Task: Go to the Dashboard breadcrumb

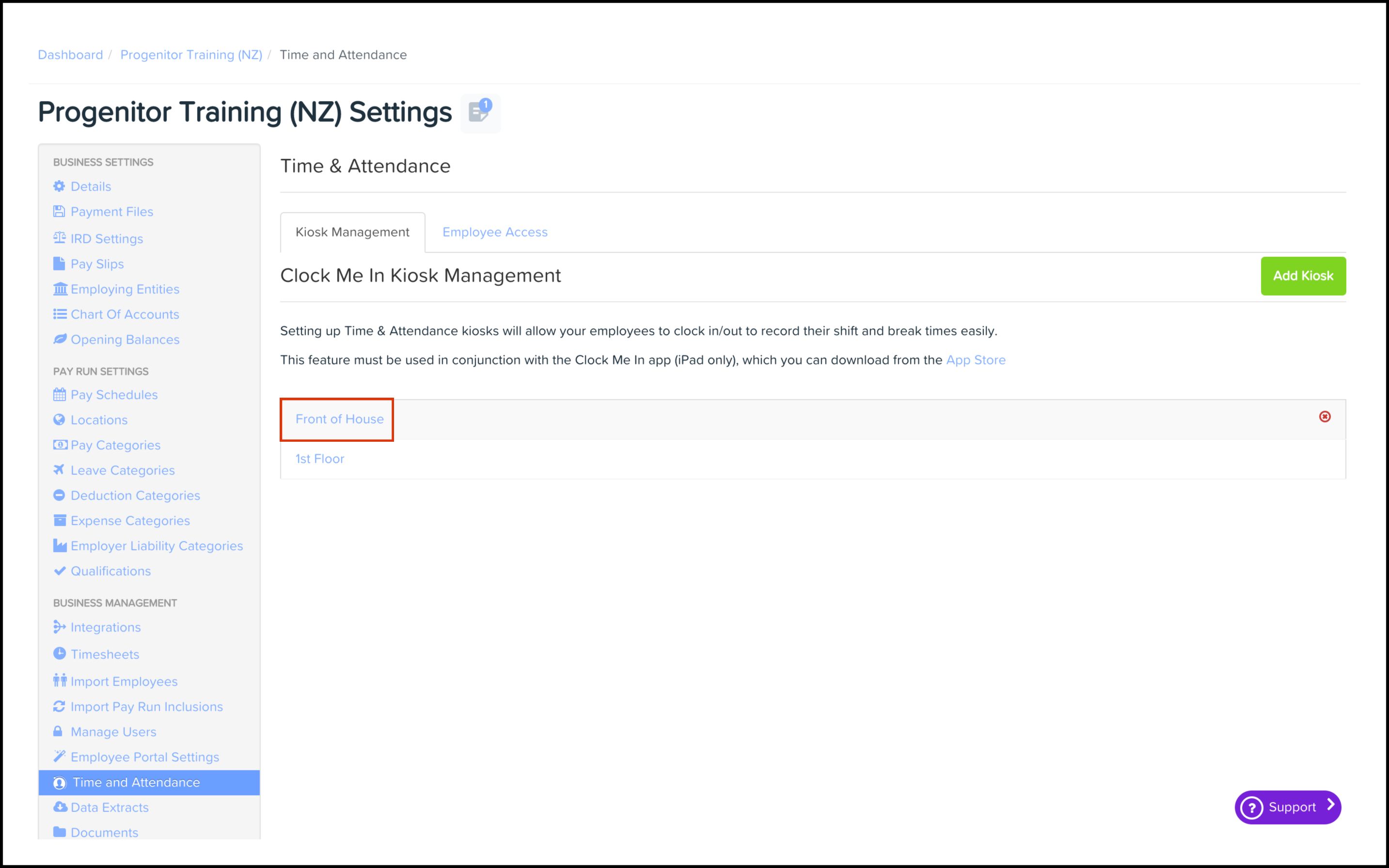Action: pyautogui.click(x=71, y=55)
